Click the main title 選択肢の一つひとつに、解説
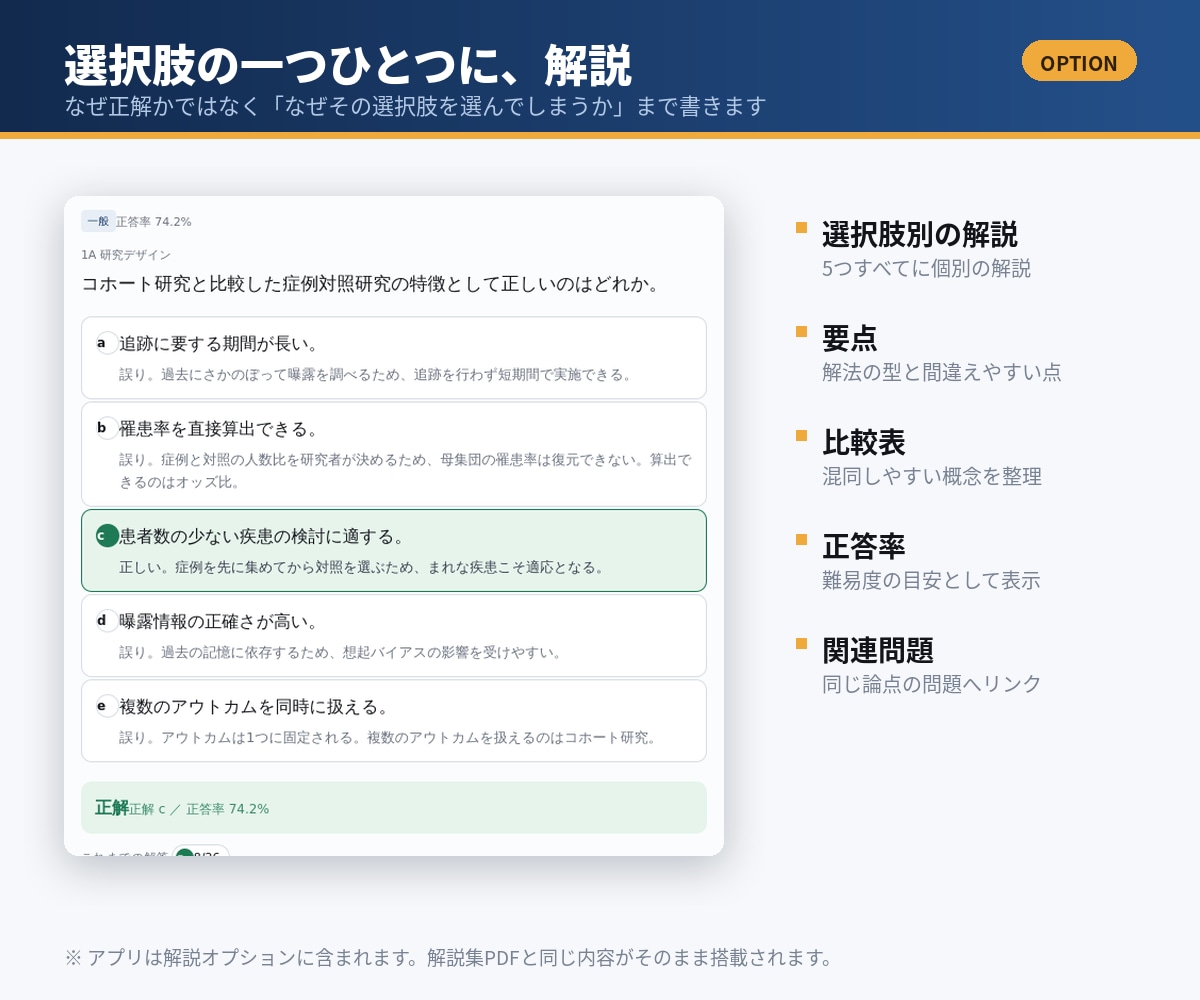The width and height of the screenshot is (1200, 1000). point(348,67)
